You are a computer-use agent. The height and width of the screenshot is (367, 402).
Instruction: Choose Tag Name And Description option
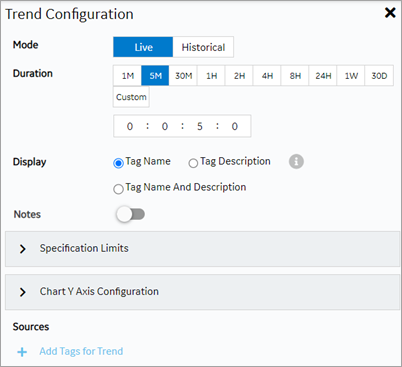point(118,189)
